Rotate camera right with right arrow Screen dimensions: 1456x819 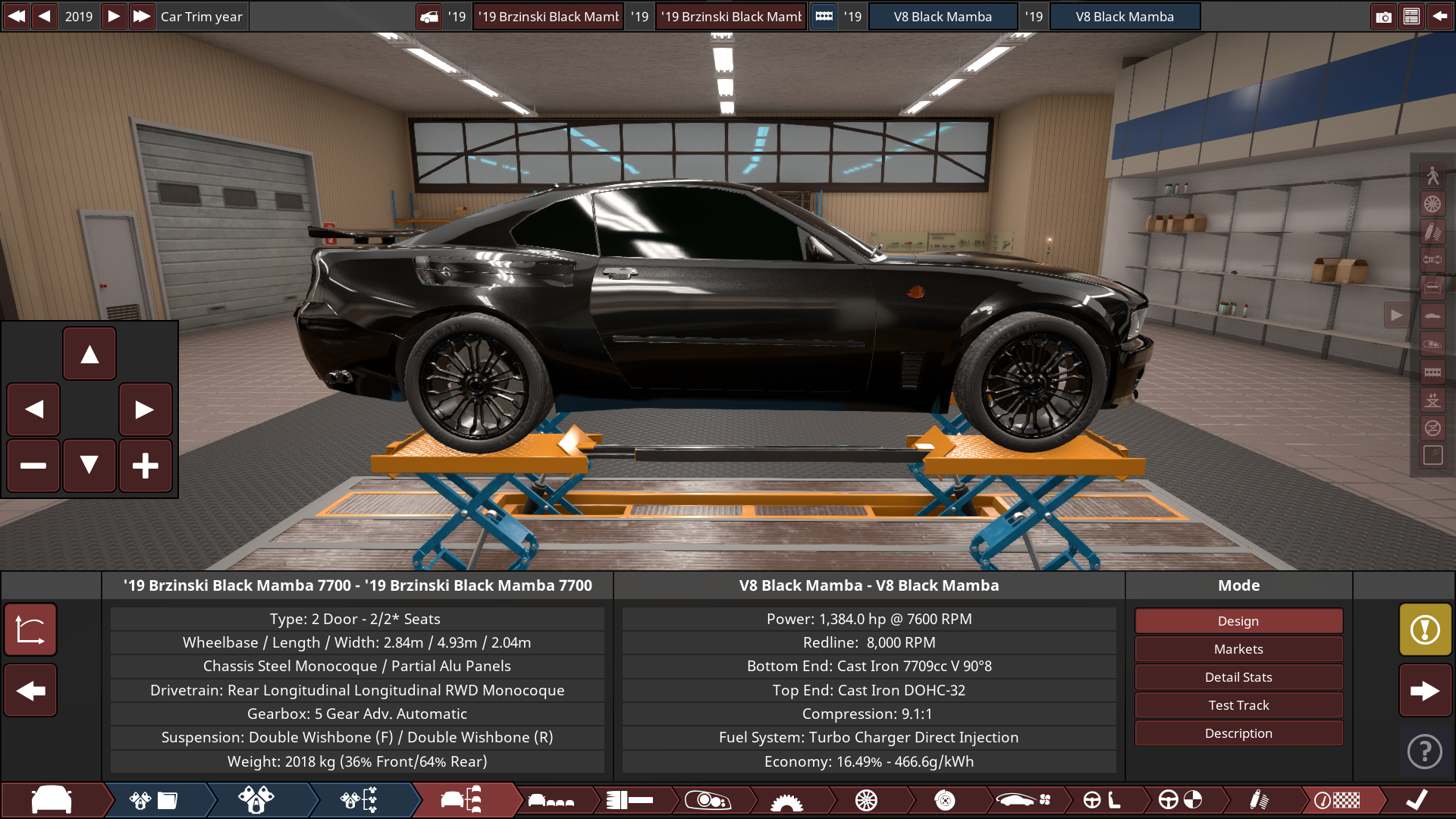[x=145, y=409]
